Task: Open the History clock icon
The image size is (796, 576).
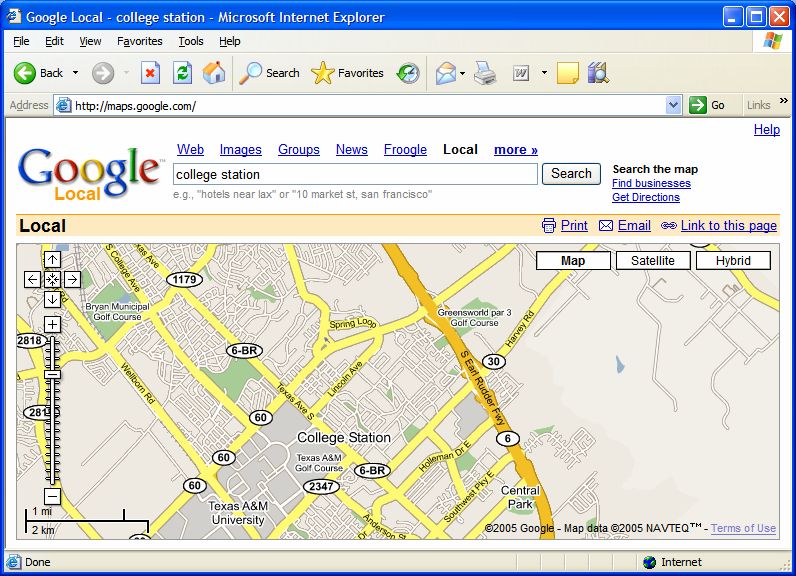Action: (x=408, y=73)
